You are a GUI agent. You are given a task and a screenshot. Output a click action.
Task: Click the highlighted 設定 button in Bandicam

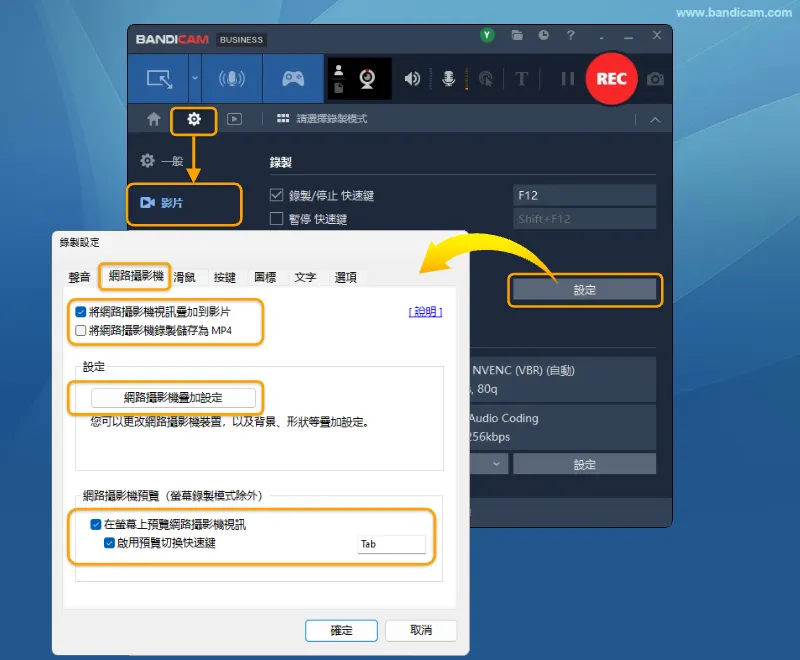[584, 290]
